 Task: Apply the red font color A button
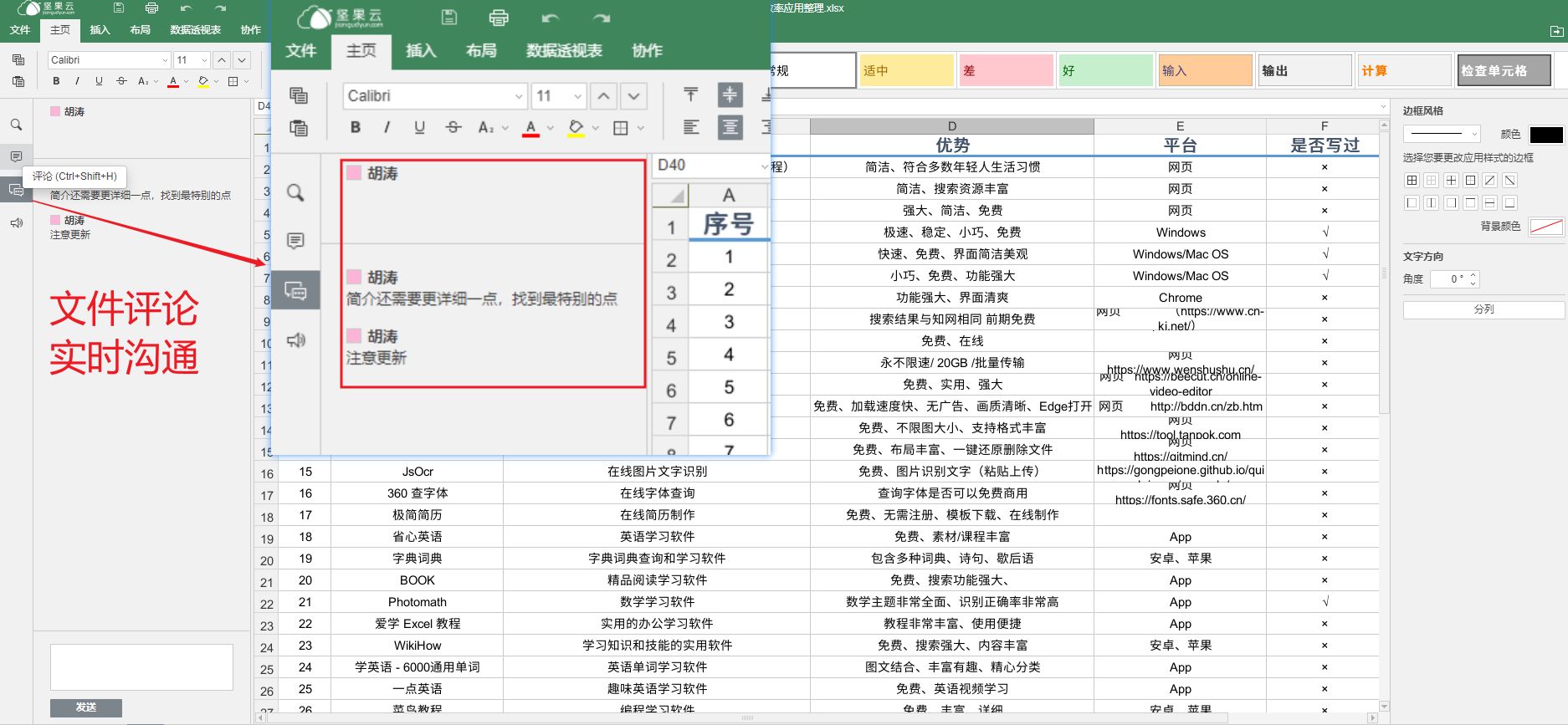173,81
